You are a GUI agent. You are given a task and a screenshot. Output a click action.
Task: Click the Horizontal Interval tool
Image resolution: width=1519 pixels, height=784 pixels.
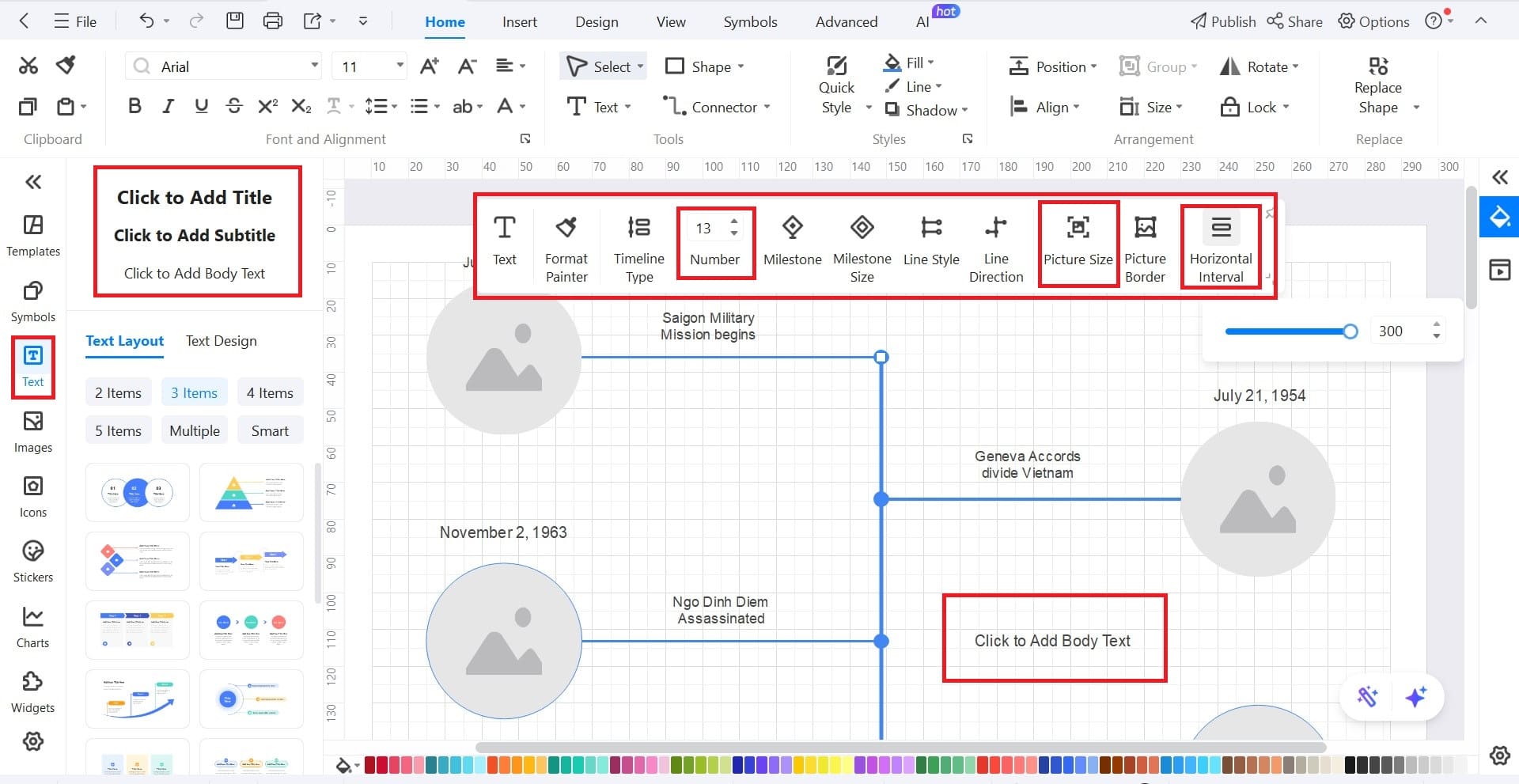coord(1221,248)
